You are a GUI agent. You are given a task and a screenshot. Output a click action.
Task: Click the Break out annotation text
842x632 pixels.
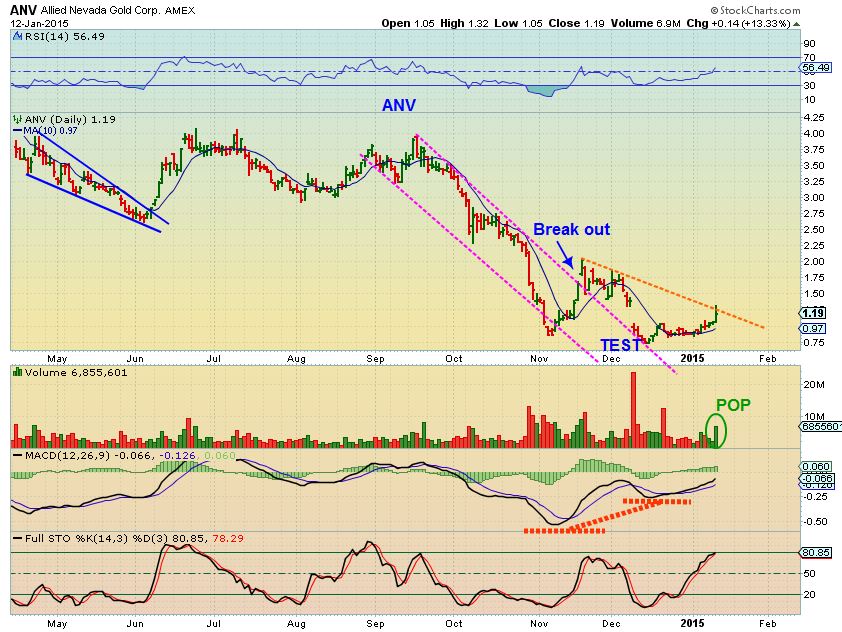tap(571, 230)
